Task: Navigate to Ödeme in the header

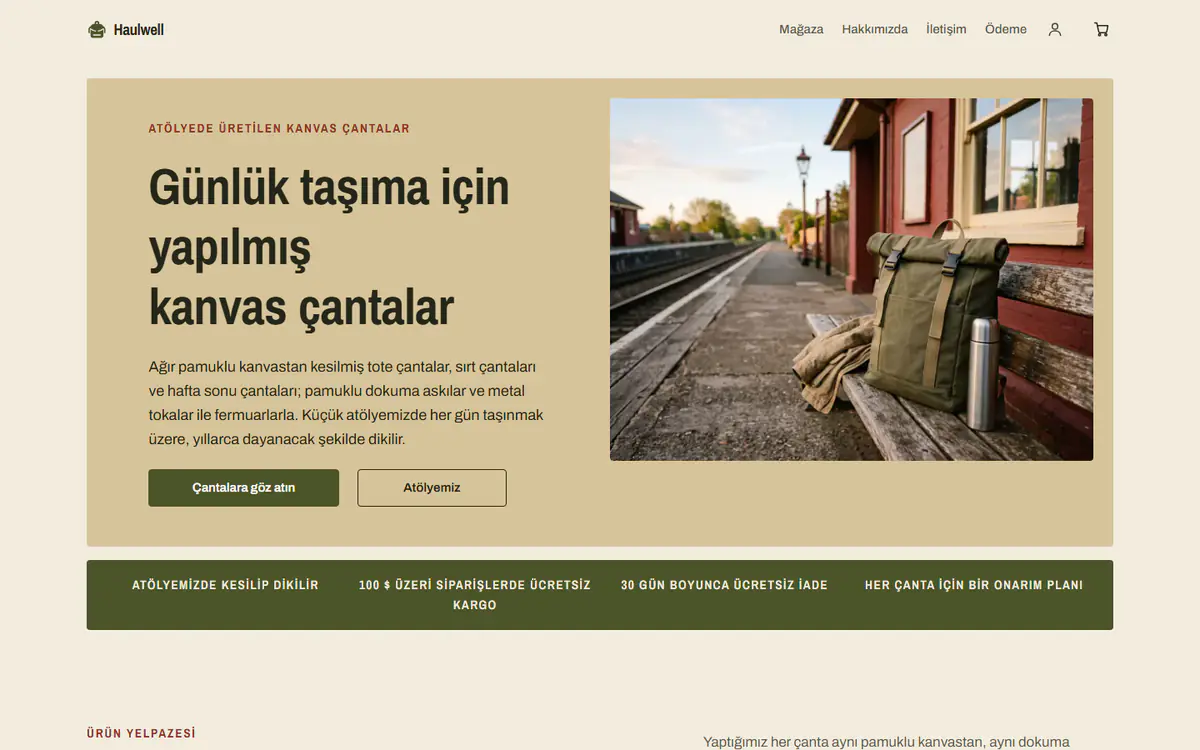Action: 1006,30
